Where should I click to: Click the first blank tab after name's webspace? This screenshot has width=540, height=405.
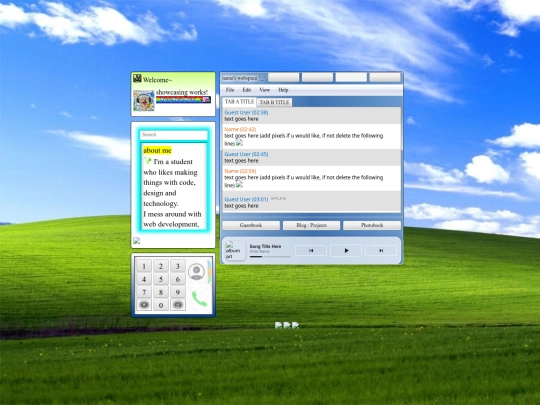[284, 77]
